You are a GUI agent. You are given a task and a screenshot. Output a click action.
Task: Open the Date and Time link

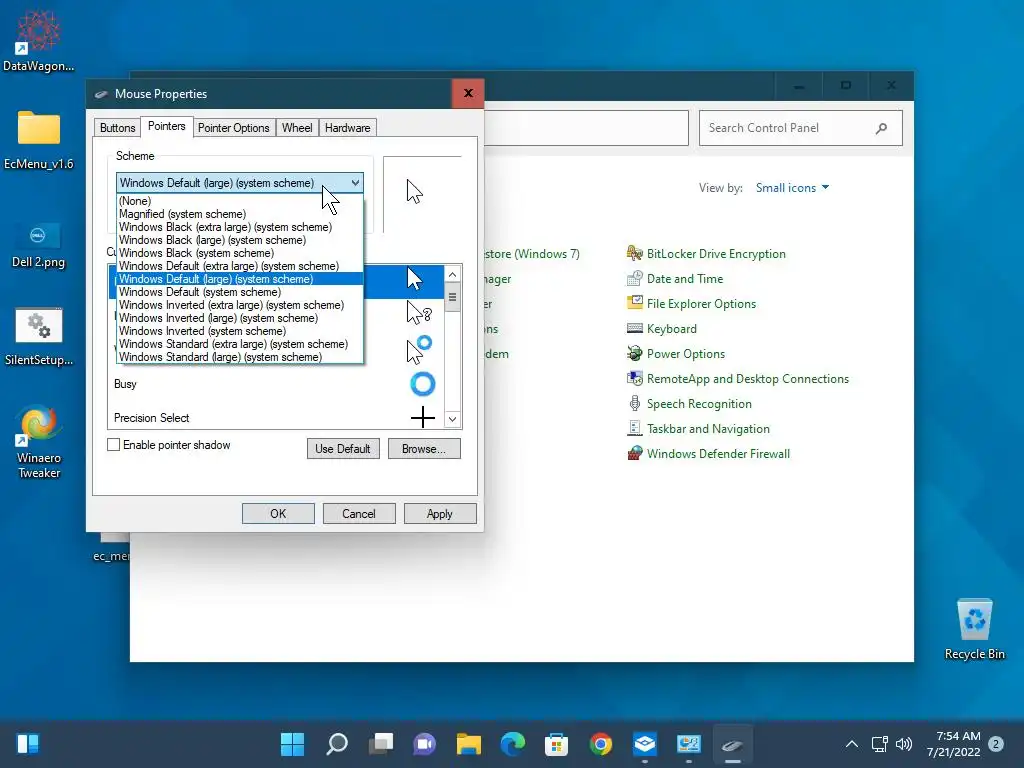684,279
